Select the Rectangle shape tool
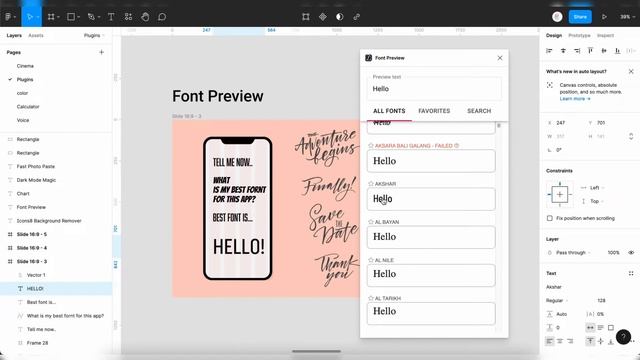Screen dimensions: 640x360 [x=71, y=17]
